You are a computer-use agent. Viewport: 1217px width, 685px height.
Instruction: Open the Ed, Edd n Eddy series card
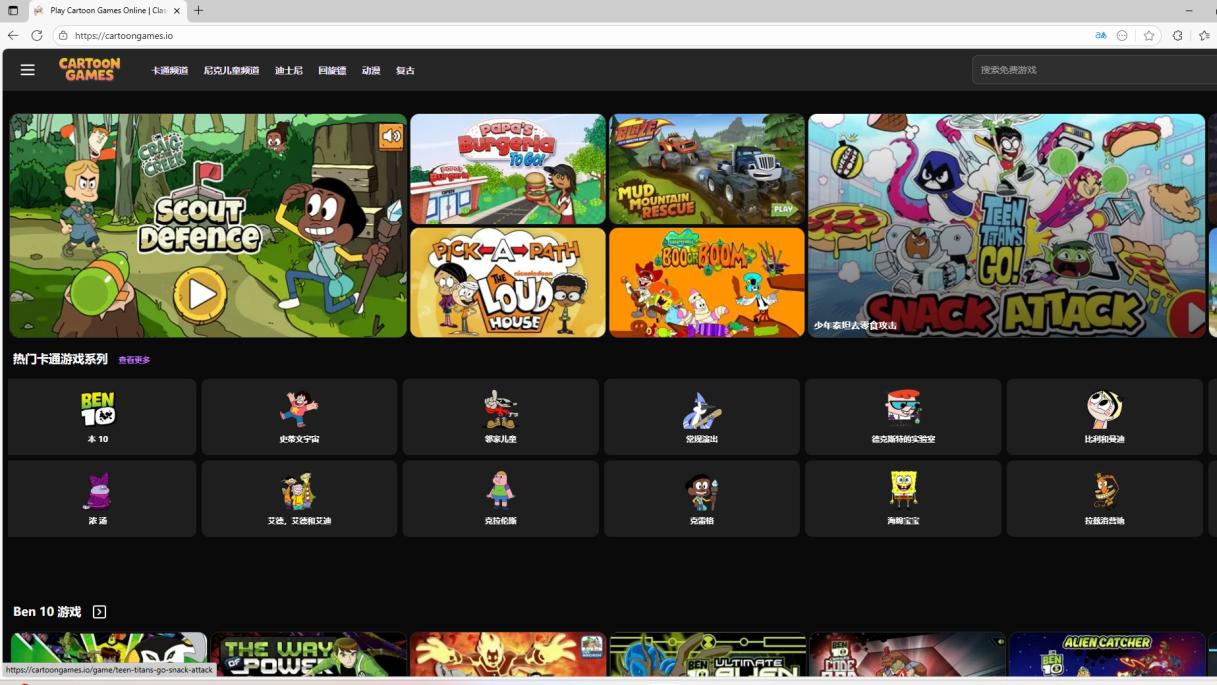[x=299, y=499]
